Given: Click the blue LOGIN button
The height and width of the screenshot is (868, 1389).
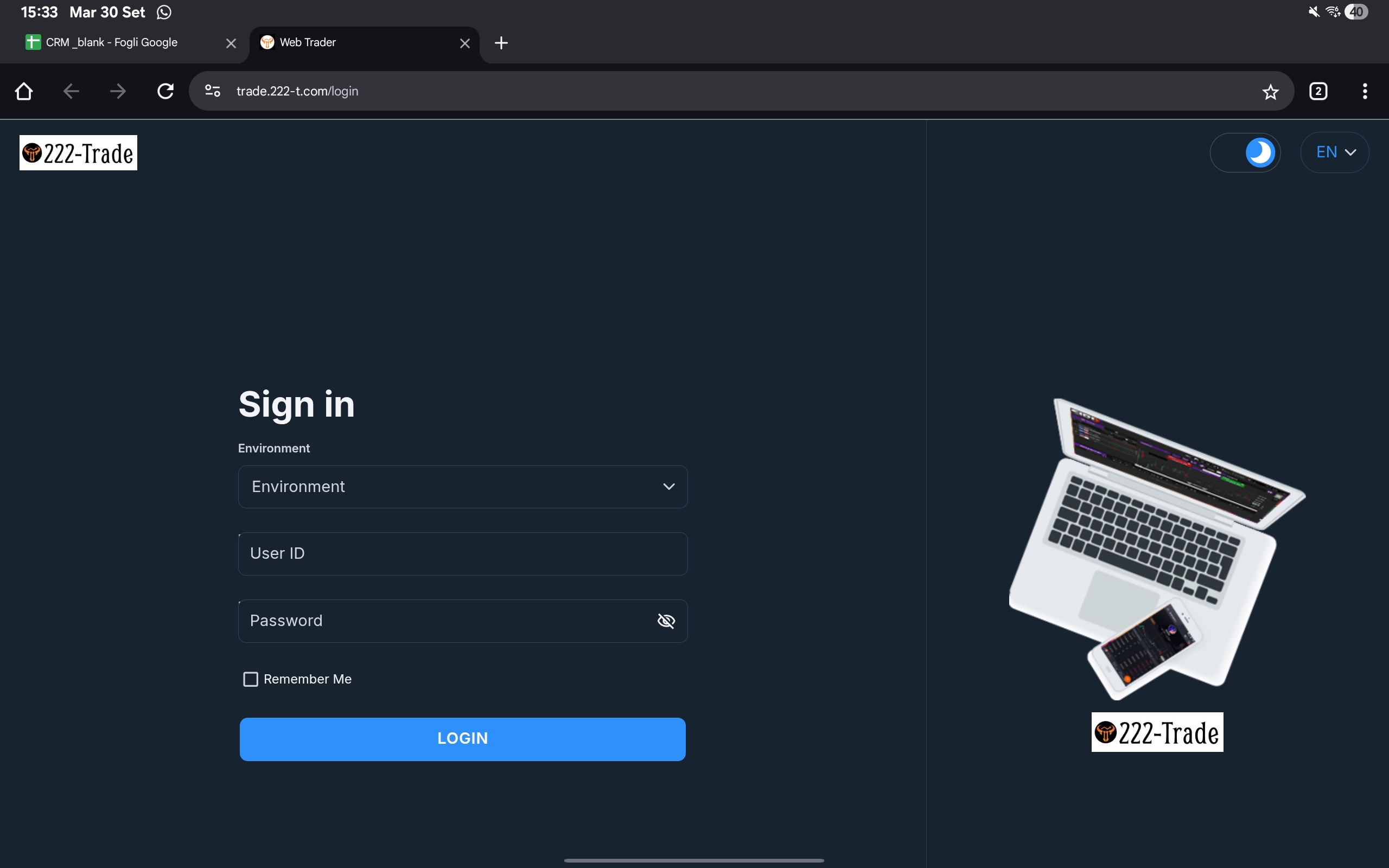Looking at the screenshot, I should 463,739.
